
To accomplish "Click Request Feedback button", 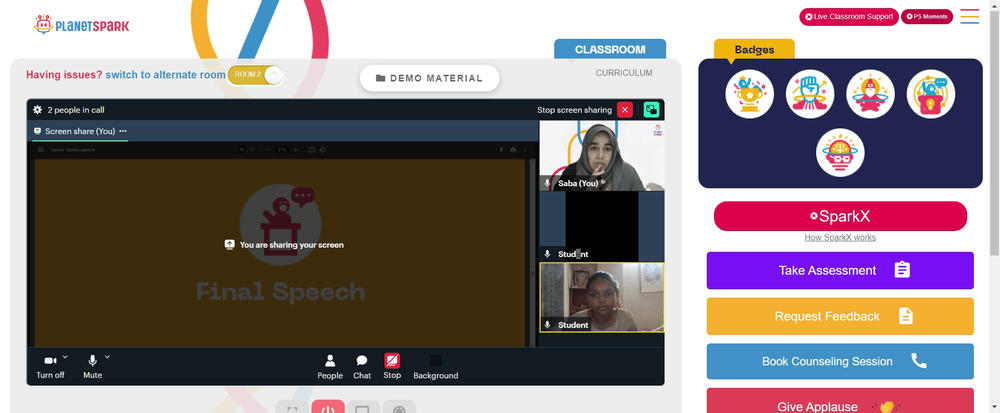I will [x=840, y=316].
